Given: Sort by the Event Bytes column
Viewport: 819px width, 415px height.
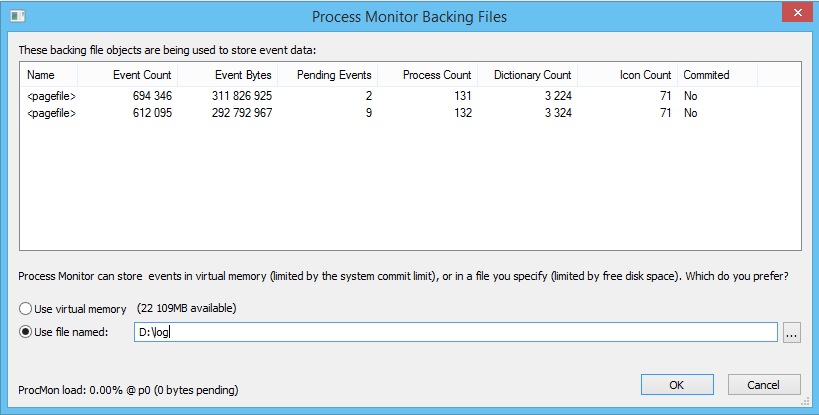Looking at the screenshot, I should click(243, 75).
